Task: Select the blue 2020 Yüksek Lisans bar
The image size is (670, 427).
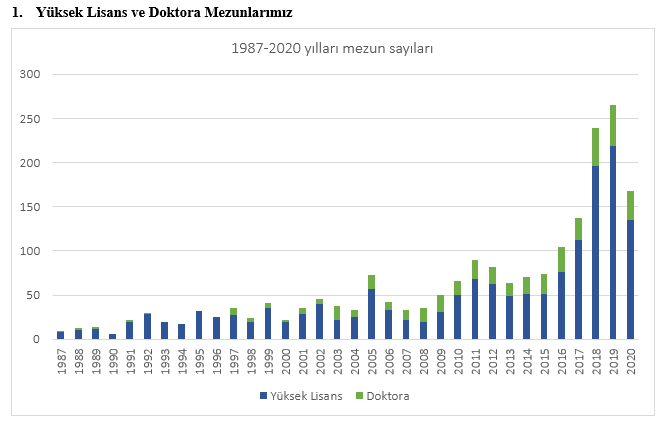Action: coord(630,280)
